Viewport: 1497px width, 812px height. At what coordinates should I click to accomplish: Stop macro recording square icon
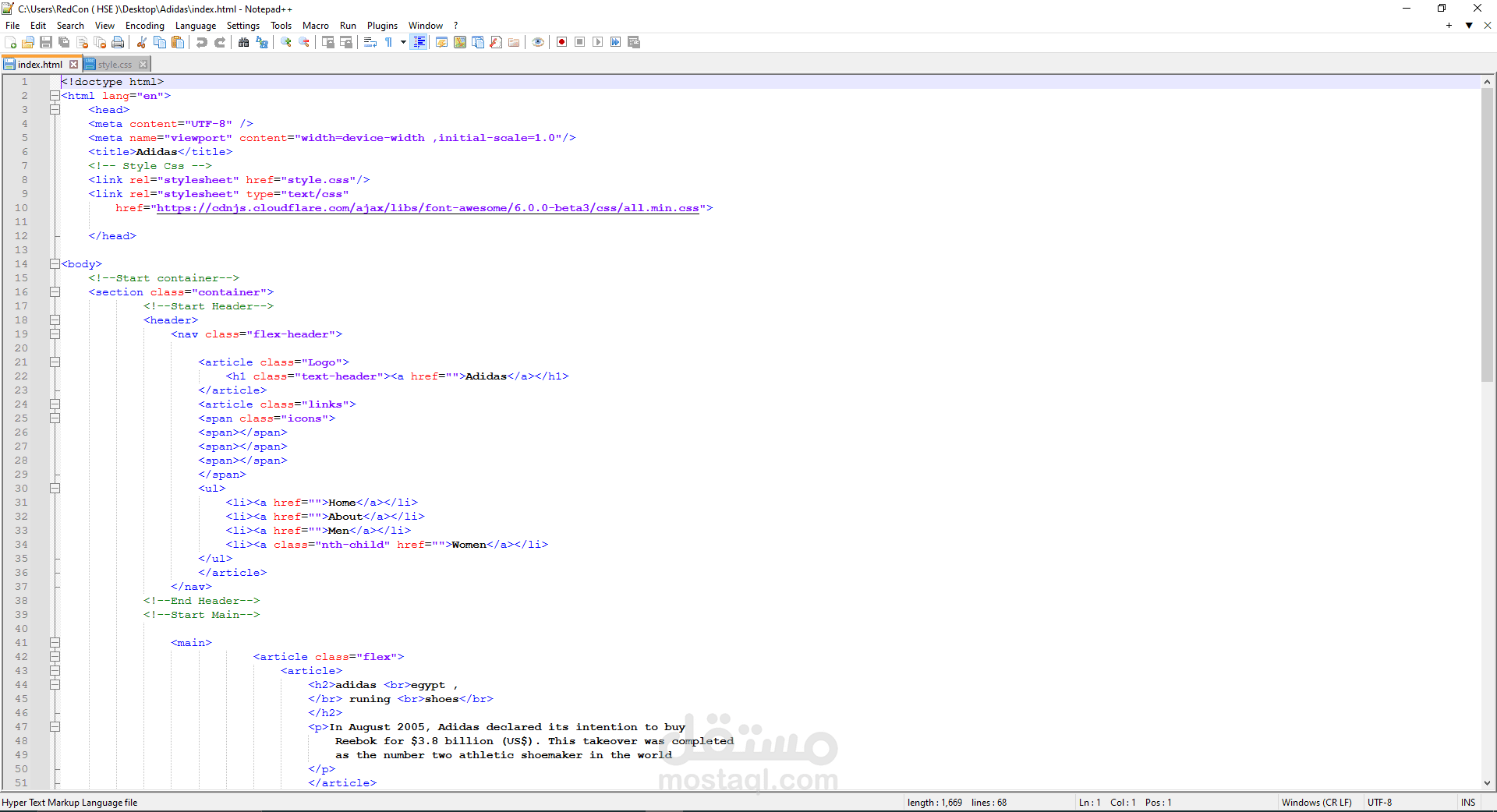(x=580, y=42)
